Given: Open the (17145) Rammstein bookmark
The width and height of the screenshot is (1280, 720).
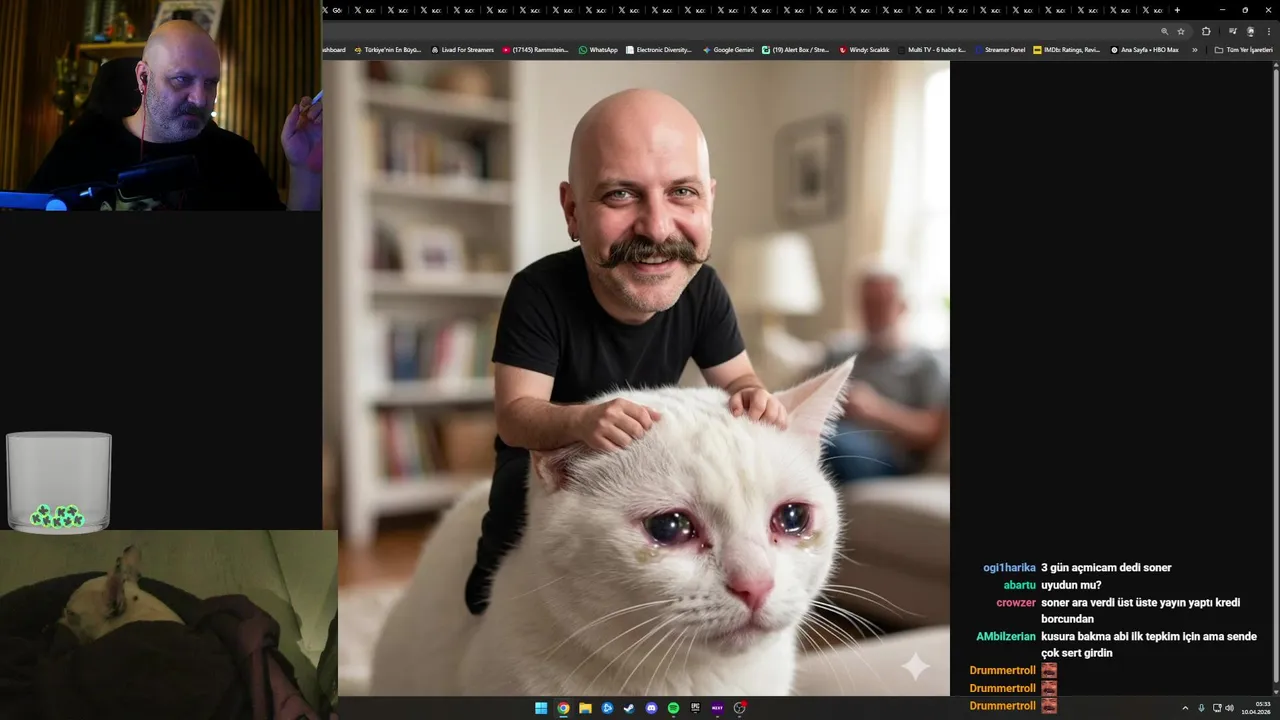Looking at the screenshot, I should [x=535, y=49].
